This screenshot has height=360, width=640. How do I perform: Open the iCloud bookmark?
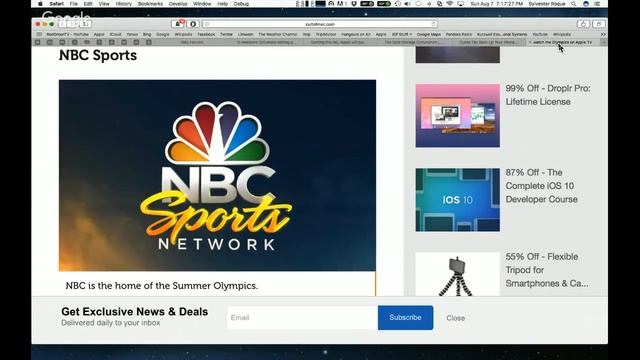pyautogui.click(x=116, y=34)
